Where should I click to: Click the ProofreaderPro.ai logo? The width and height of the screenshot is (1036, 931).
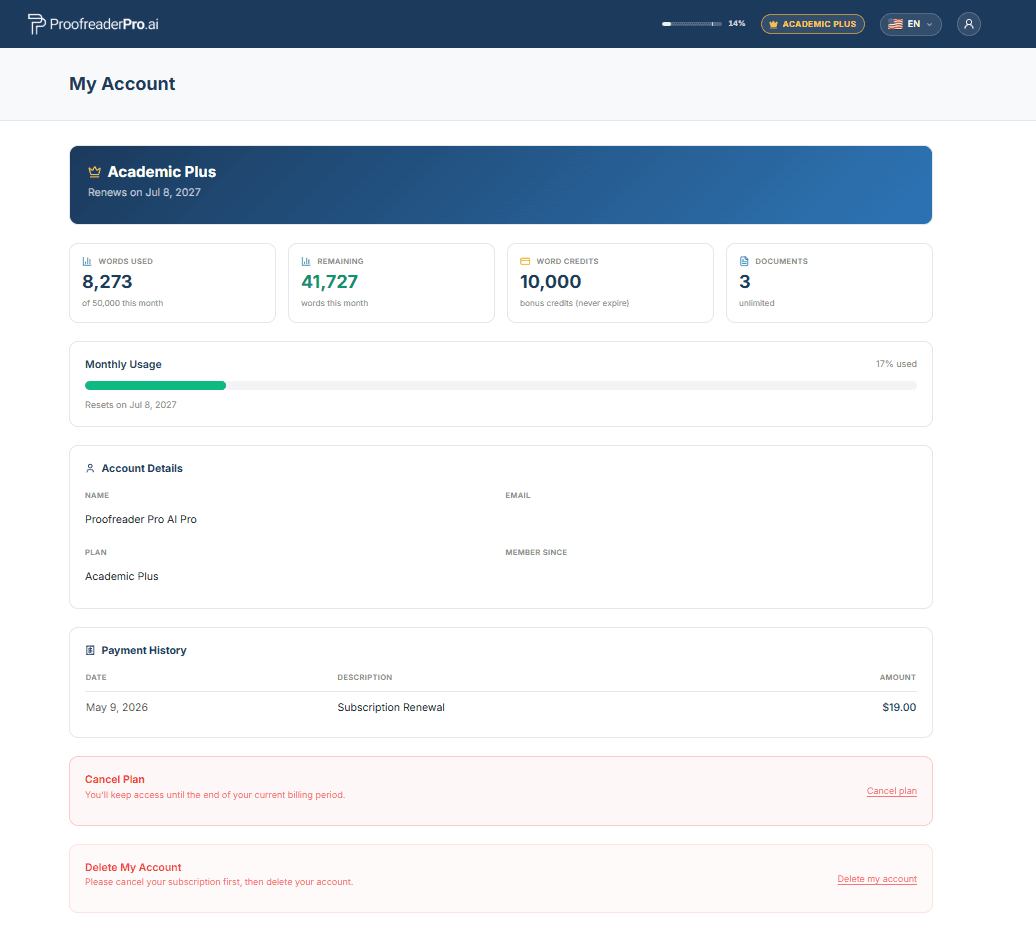click(x=93, y=24)
